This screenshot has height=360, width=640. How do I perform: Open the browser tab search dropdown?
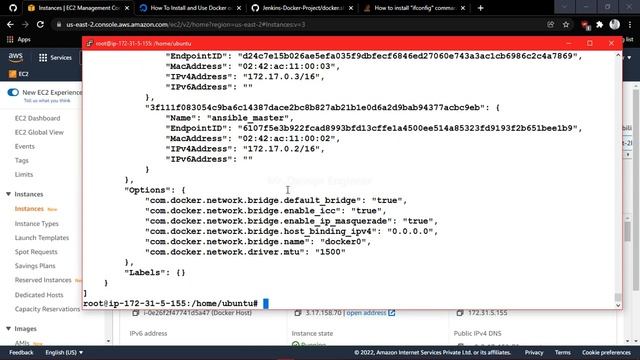pos(564,7)
